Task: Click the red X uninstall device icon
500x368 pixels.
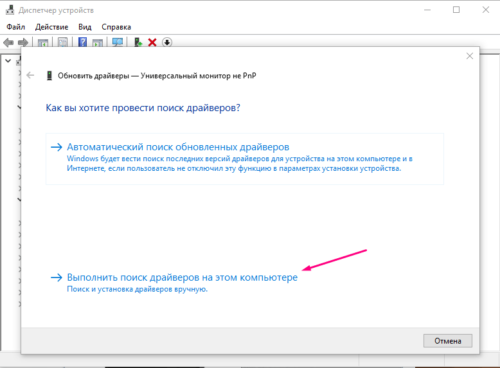Action: 152,42
